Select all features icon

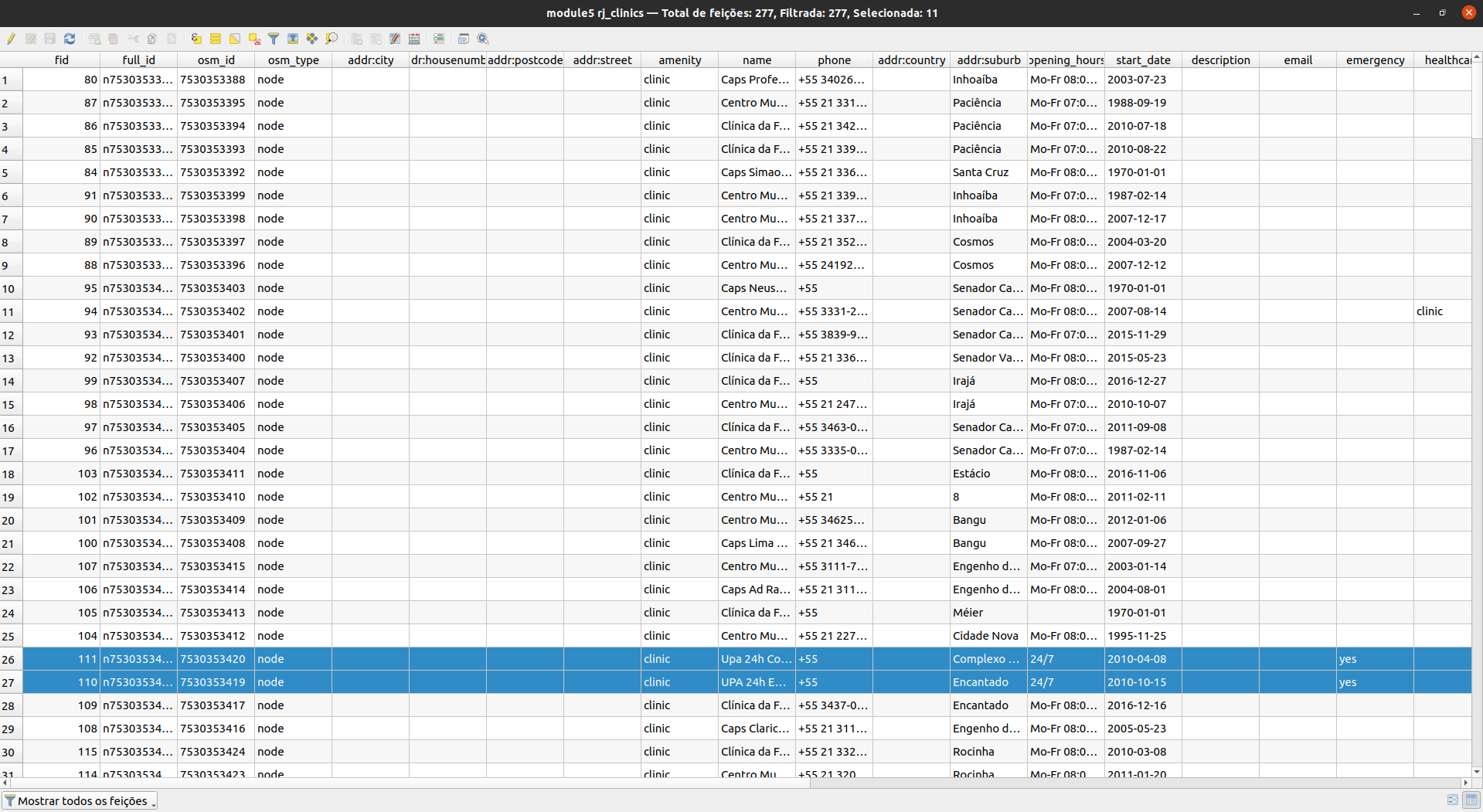[x=216, y=39]
